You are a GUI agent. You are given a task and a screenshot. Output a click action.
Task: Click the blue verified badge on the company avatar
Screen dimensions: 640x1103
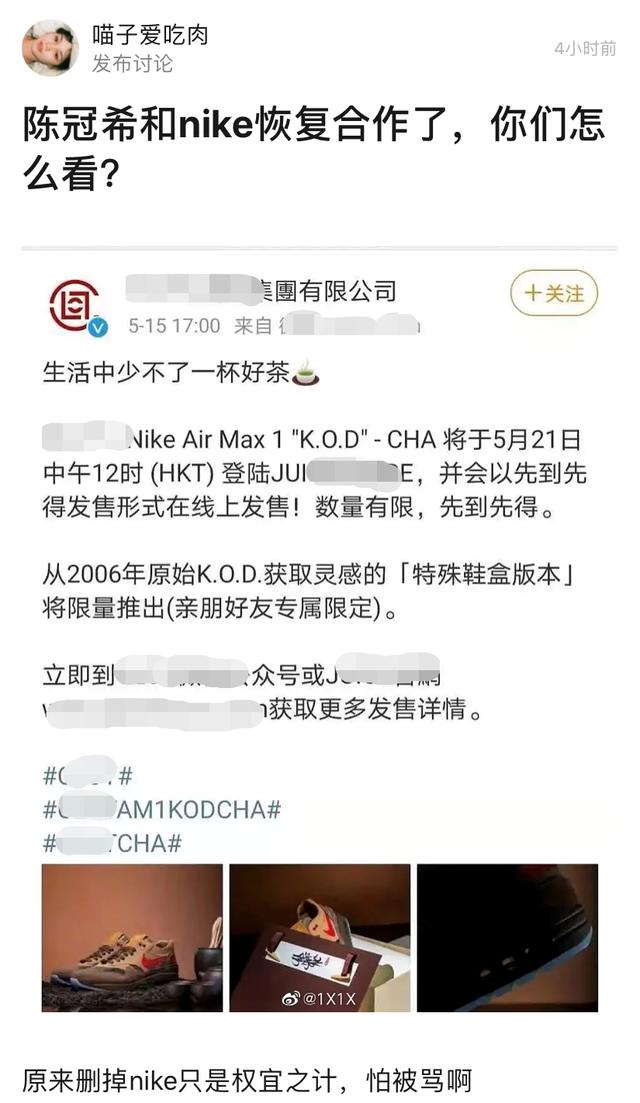(98, 327)
